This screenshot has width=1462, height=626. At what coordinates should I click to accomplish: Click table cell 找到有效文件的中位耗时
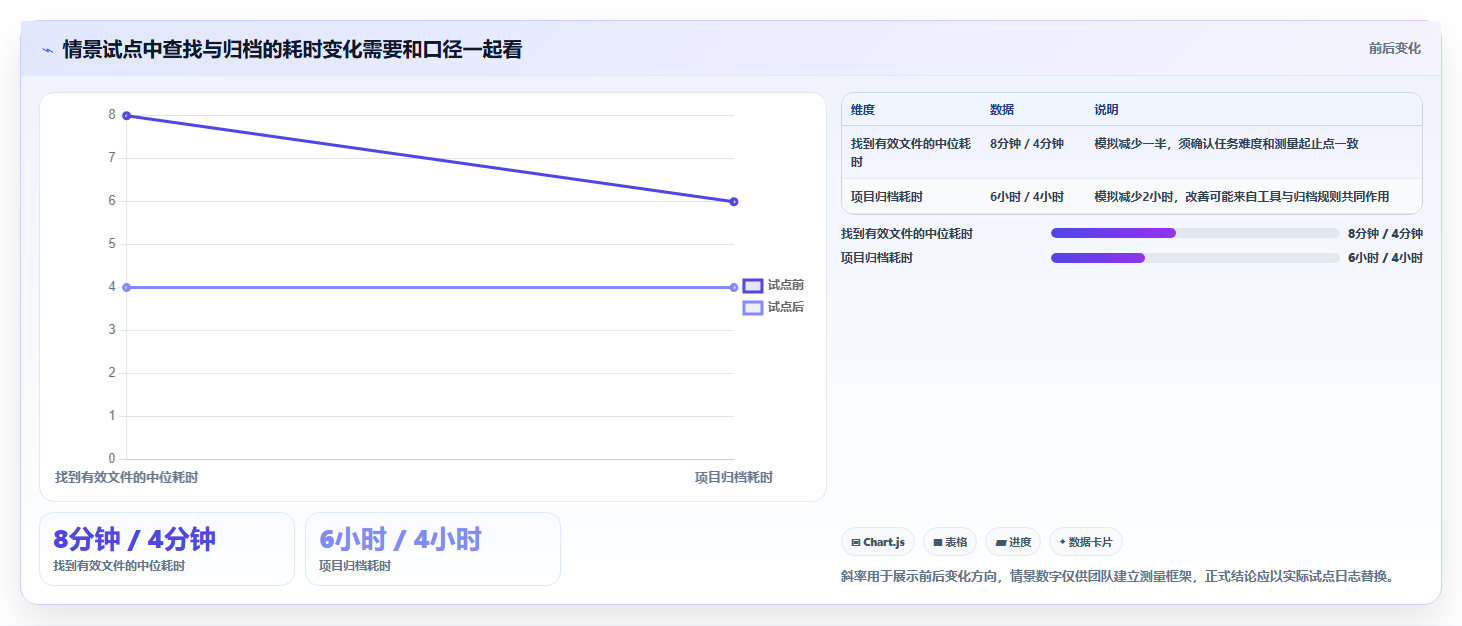pyautogui.click(x=911, y=153)
